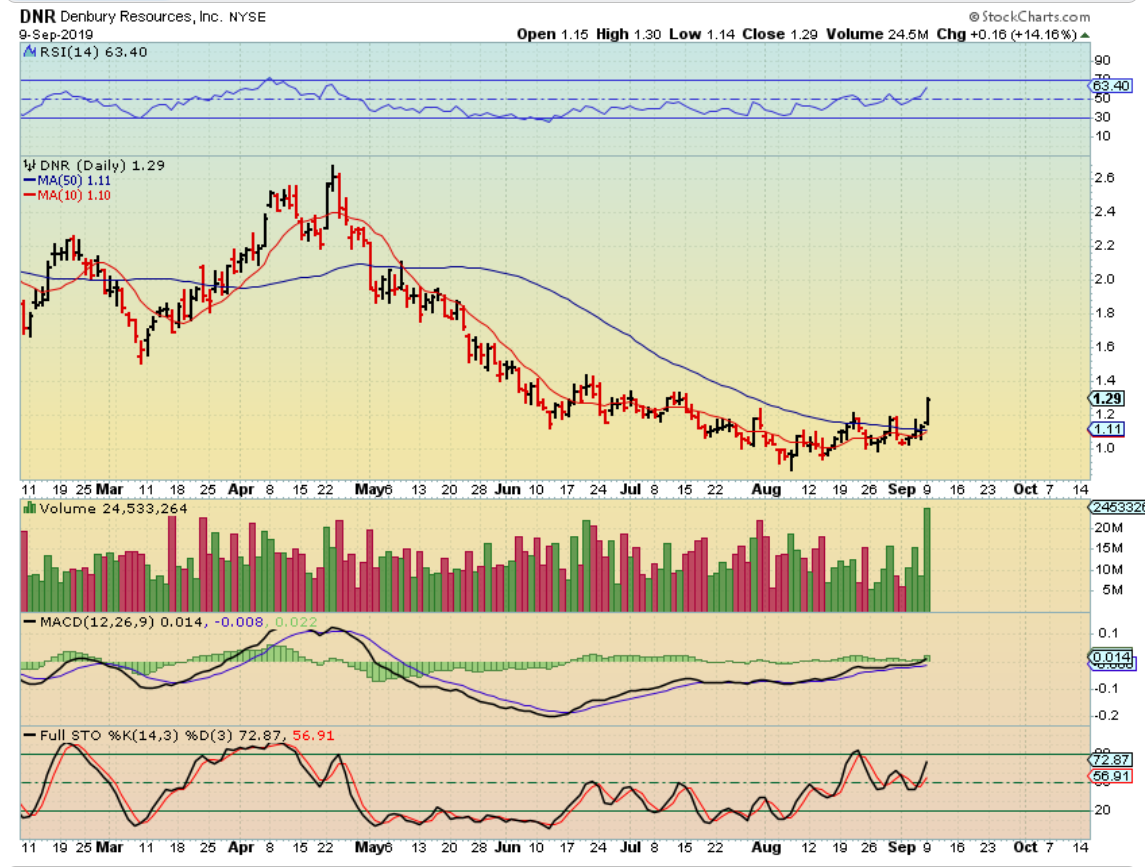The image size is (1147, 867).
Task: Click the MA(50) 1.11 legend entry
Action: (x=68, y=181)
